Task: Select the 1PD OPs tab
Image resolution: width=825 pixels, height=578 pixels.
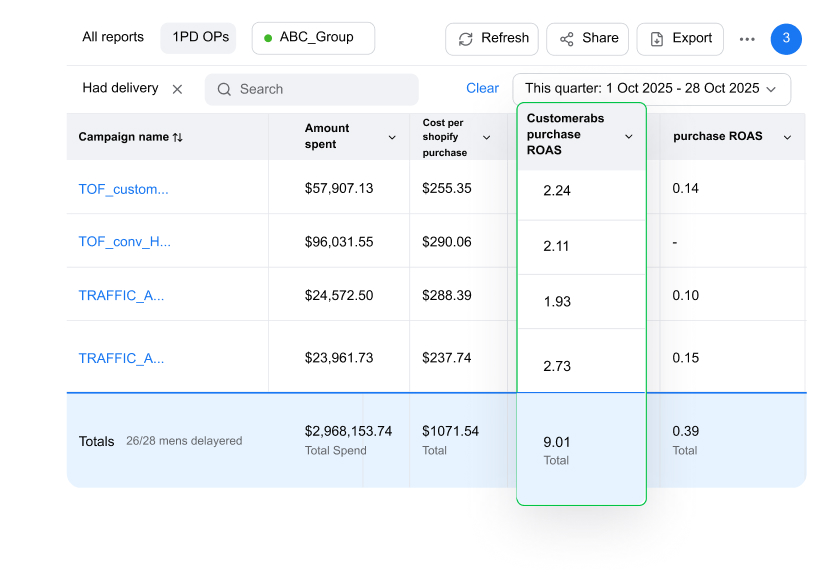Action: (200, 38)
